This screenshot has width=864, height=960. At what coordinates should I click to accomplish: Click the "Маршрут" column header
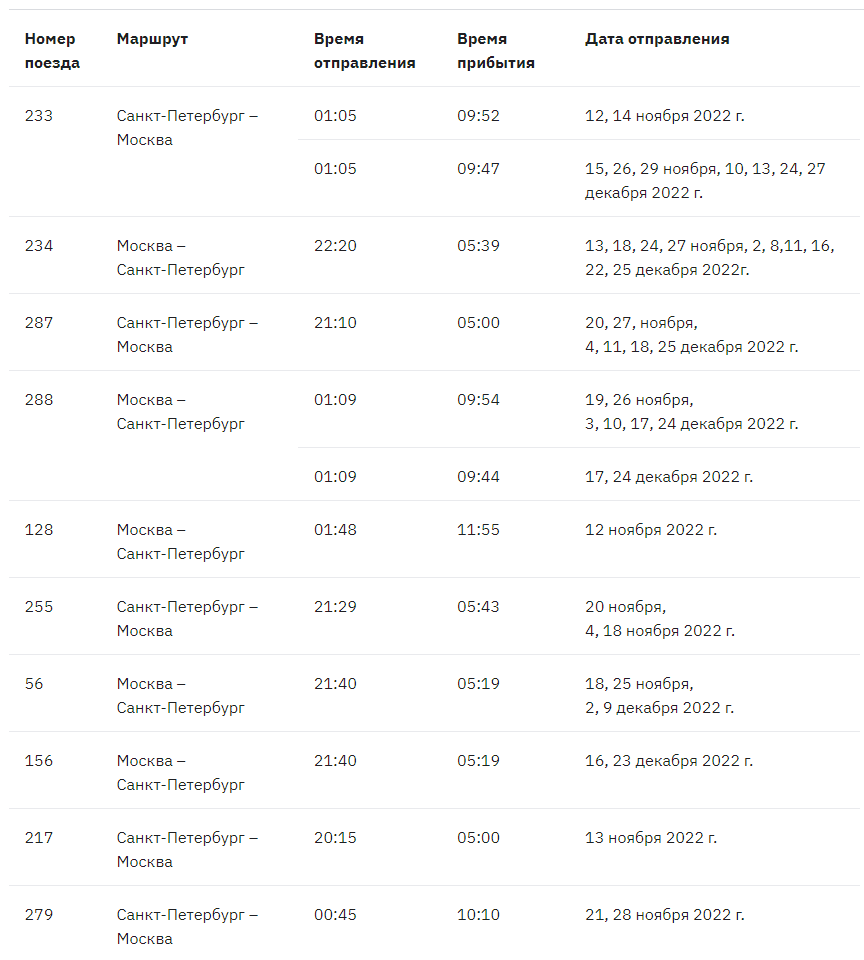click(152, 39)
